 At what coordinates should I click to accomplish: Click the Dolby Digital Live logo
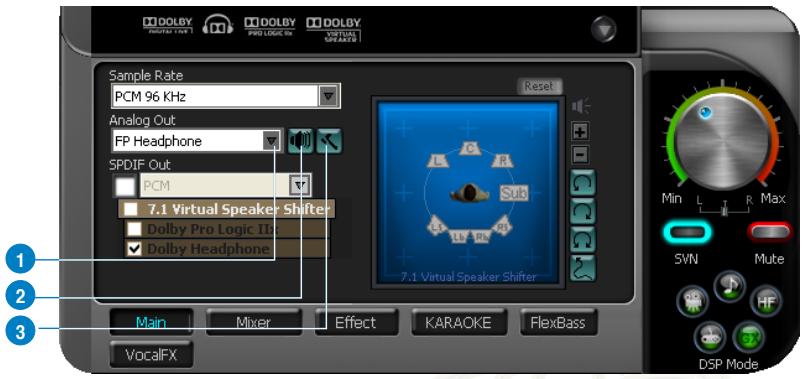168,25
